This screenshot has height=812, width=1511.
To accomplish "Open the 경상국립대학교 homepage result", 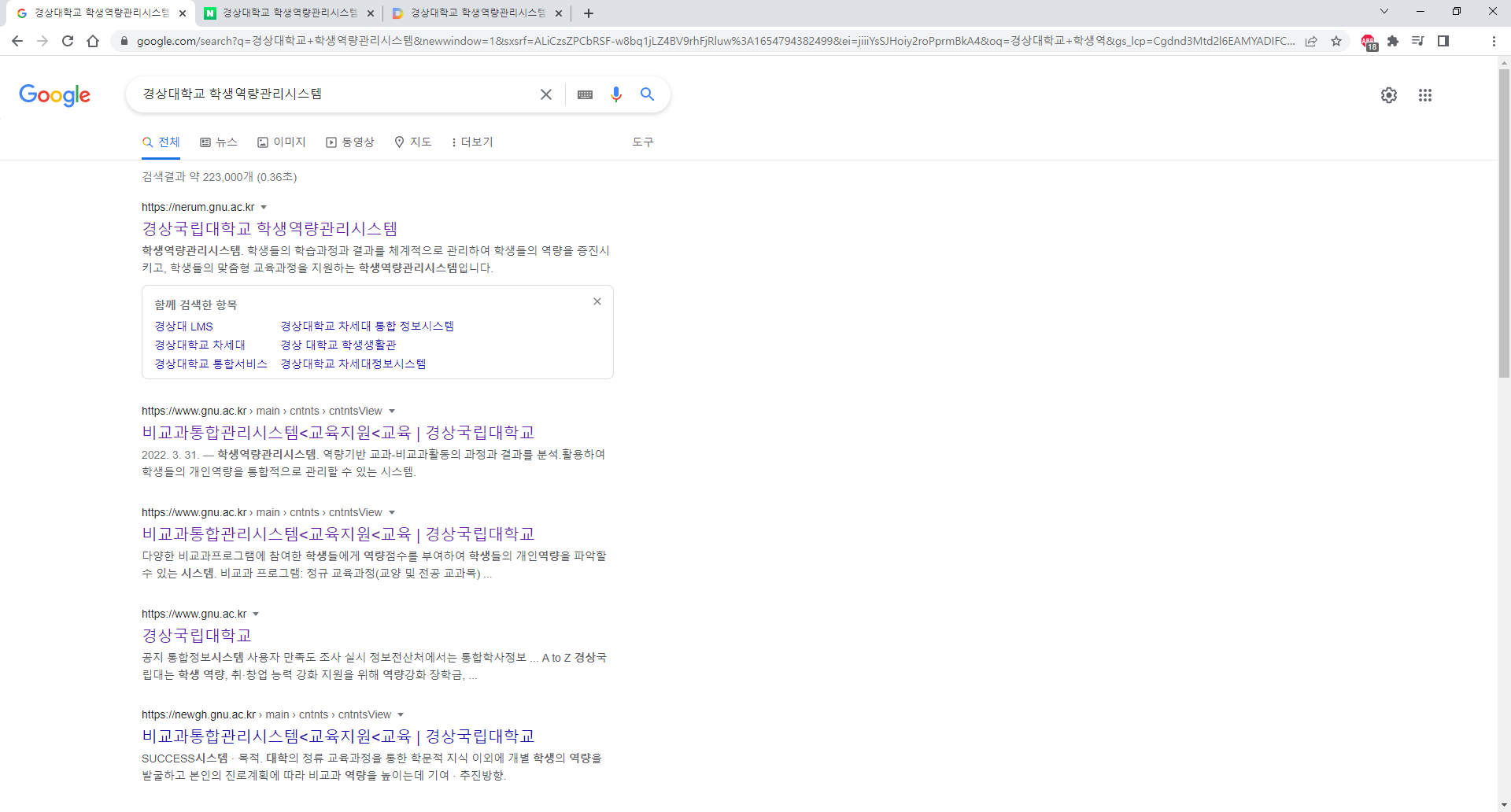I will coord(197,636).
